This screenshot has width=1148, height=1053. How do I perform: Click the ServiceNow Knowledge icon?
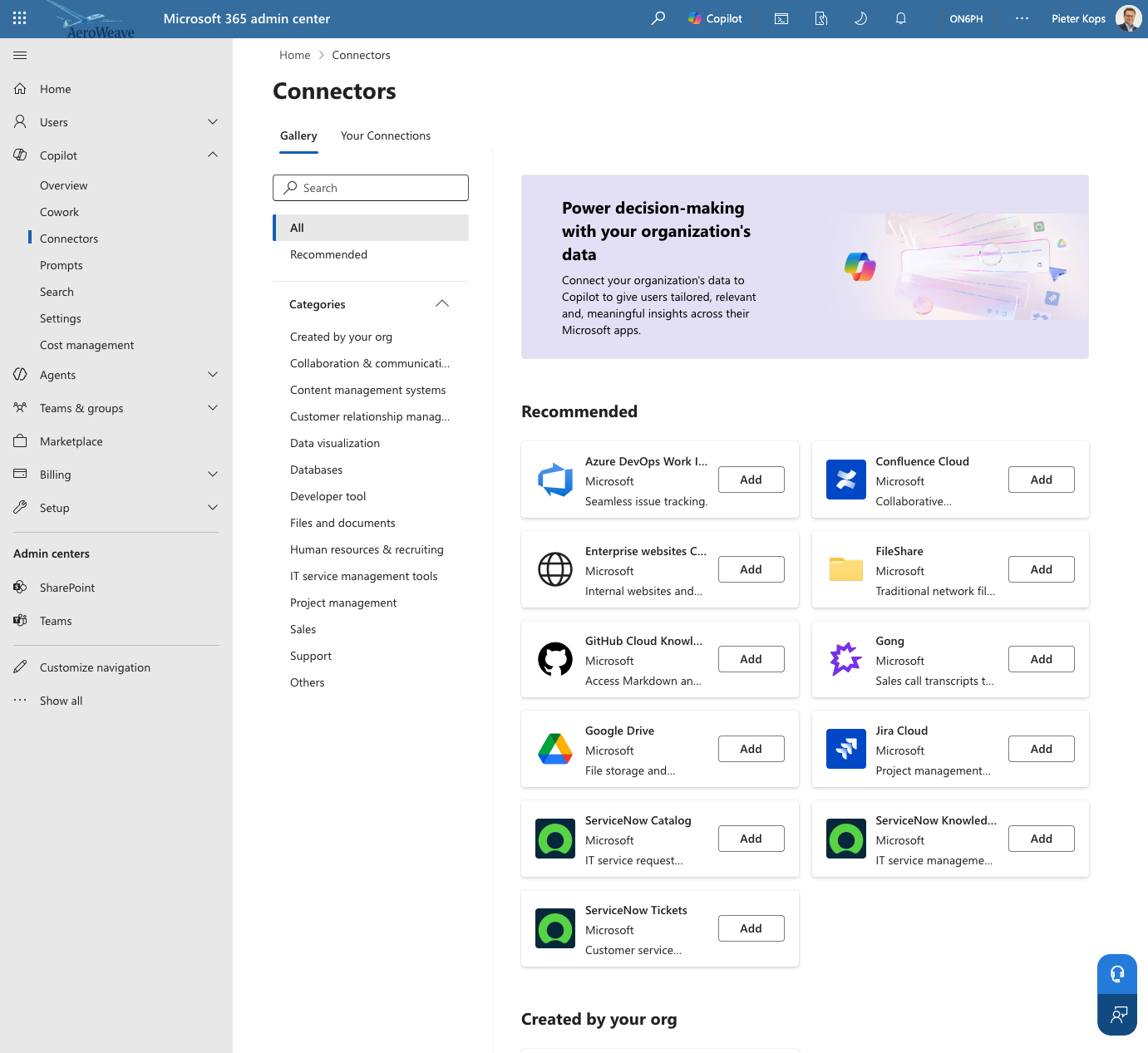[x=846, y=839]
